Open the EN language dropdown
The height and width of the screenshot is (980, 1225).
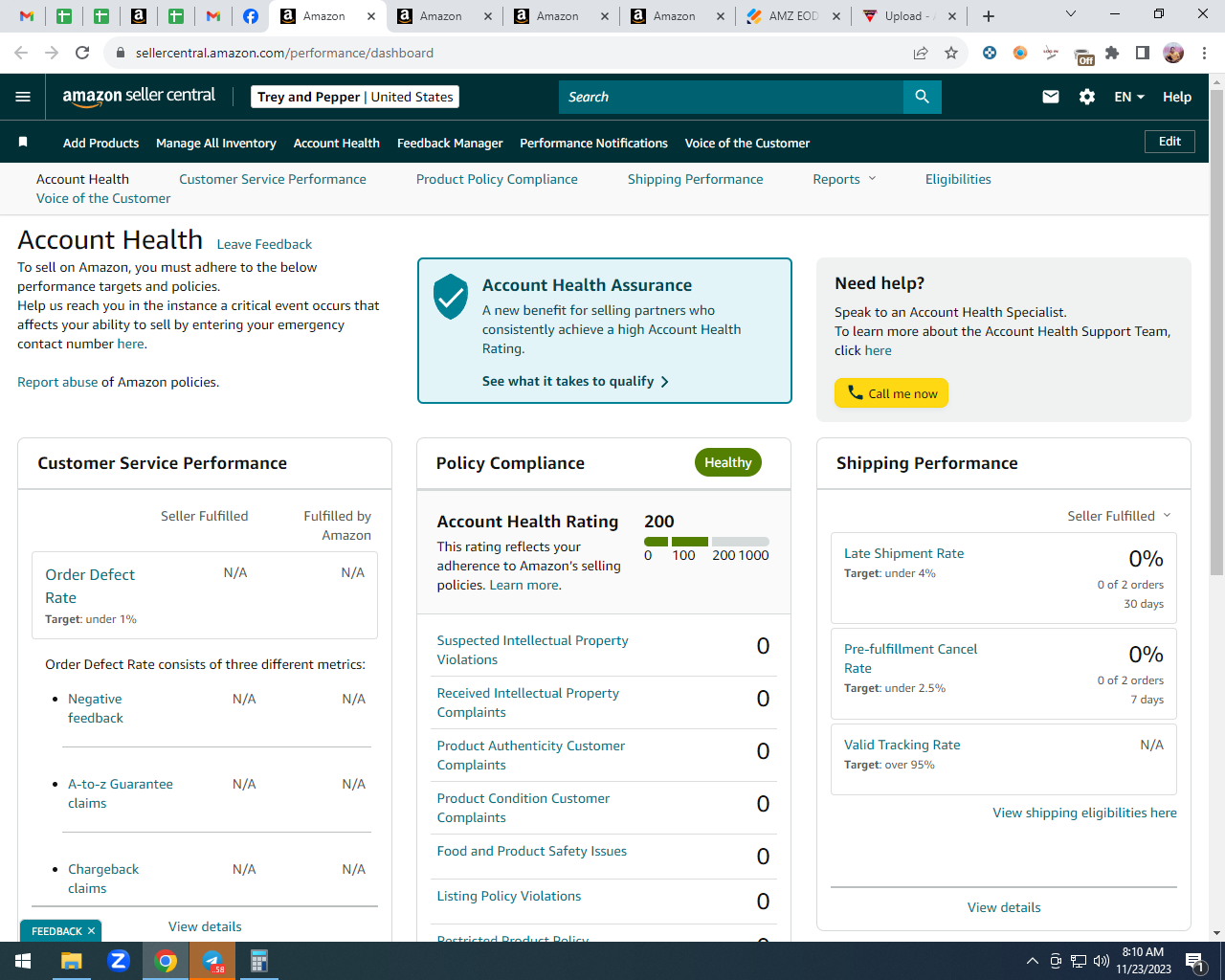click(x=1129, y=97)
